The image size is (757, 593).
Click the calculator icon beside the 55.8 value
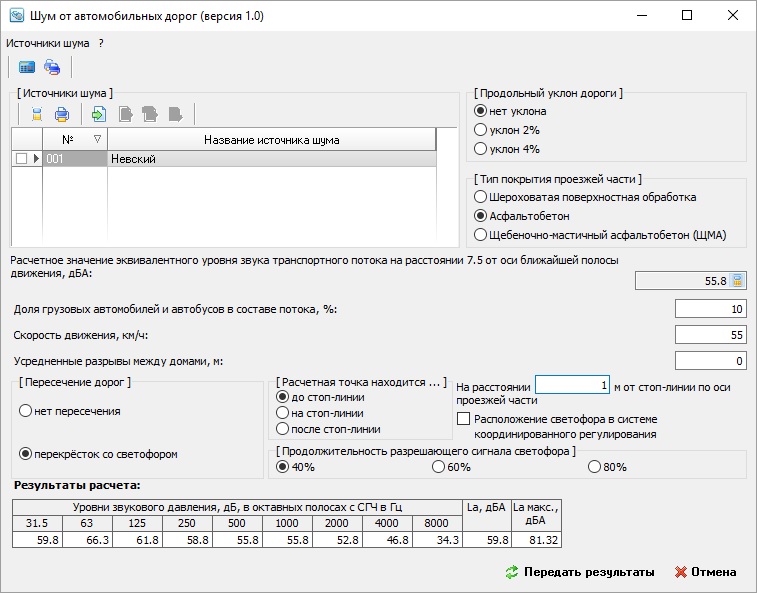click(737, 281)
